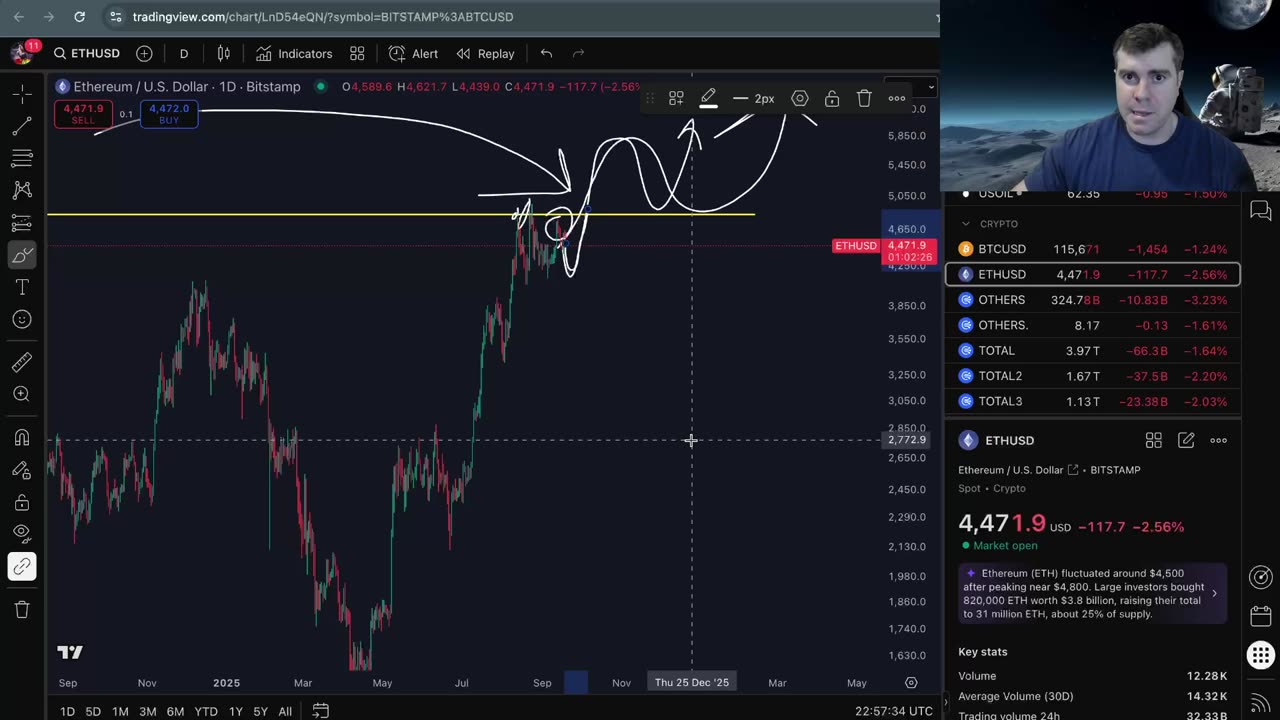Toggle stay in drawing mode

coord(22,470)
